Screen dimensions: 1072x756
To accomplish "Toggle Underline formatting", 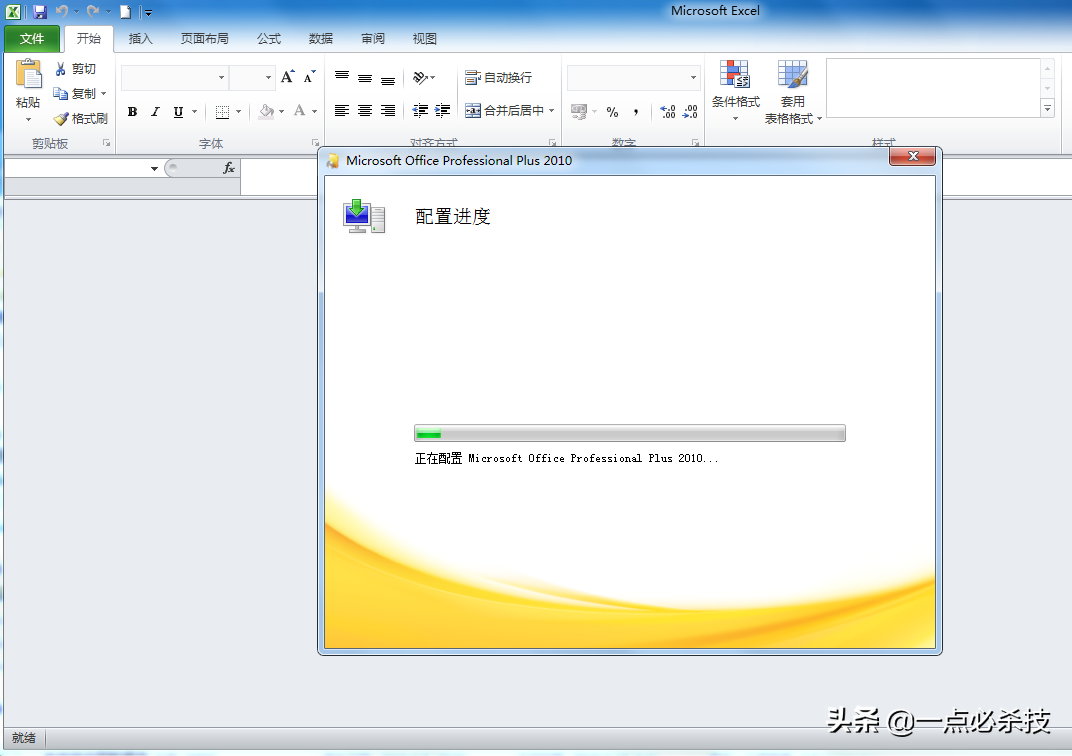I will click(x=178, y=111).
